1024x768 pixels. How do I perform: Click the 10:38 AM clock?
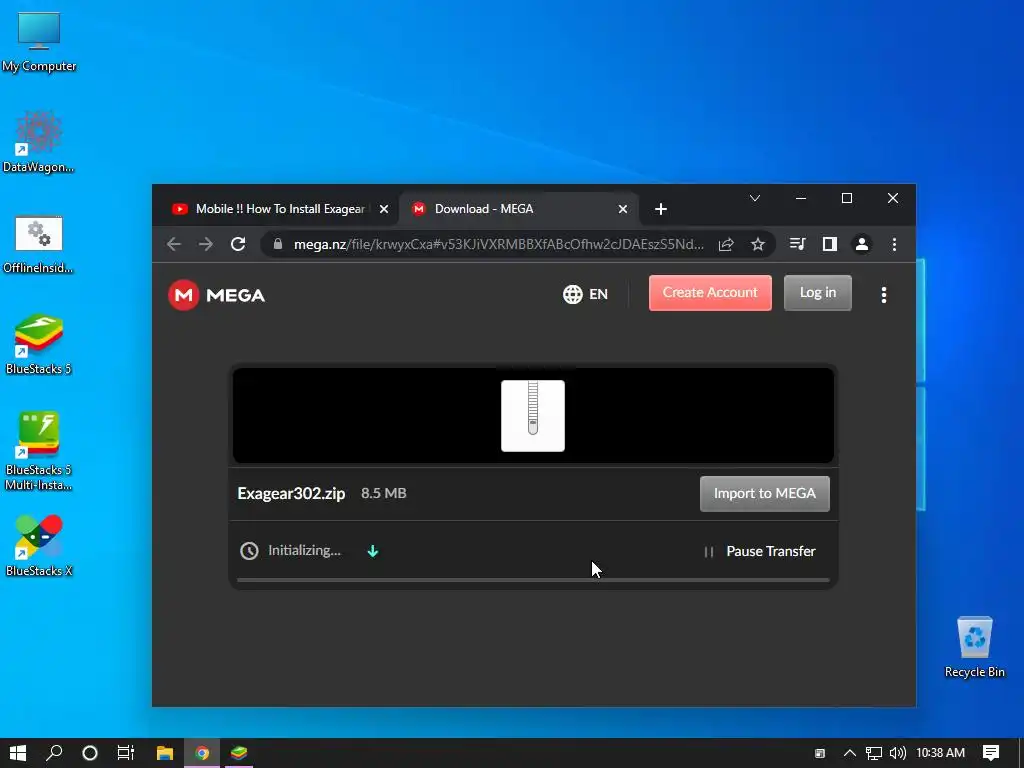[x=940, y=753]
